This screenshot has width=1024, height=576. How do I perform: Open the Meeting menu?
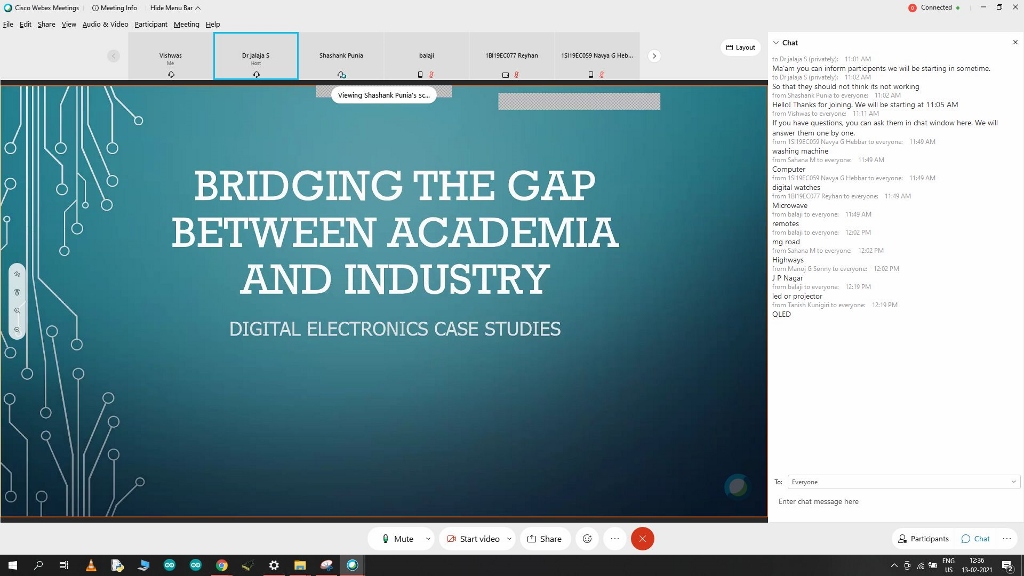tap(186, 24)
